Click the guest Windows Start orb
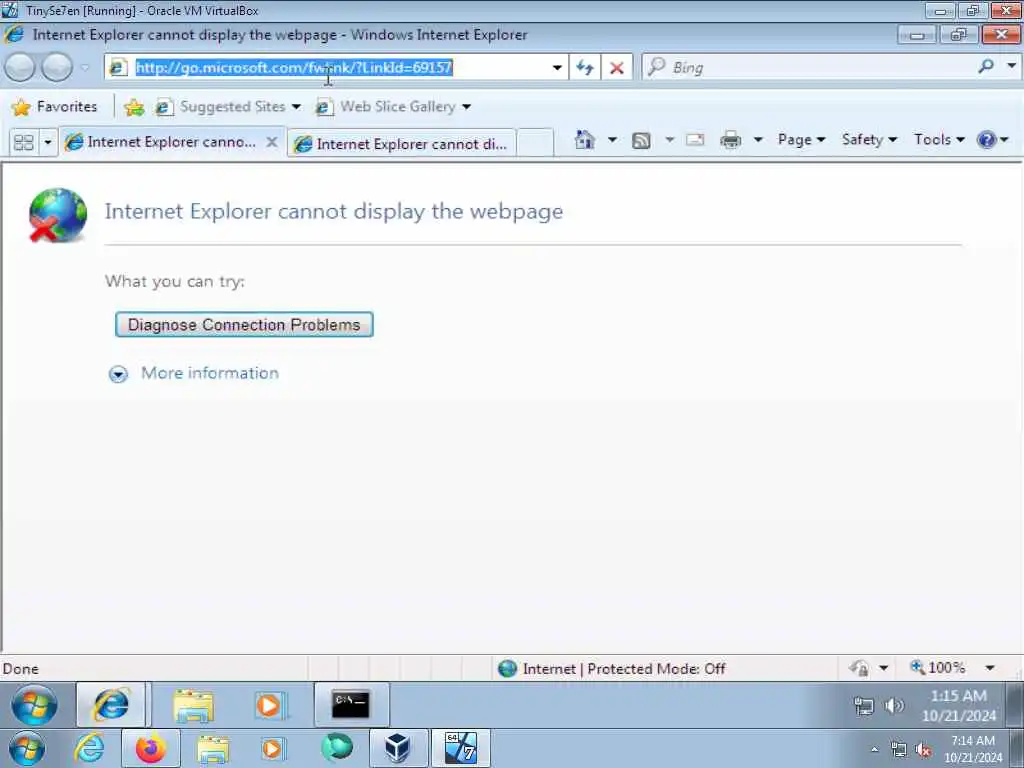1024x768 pixels. tap(34, 705)
